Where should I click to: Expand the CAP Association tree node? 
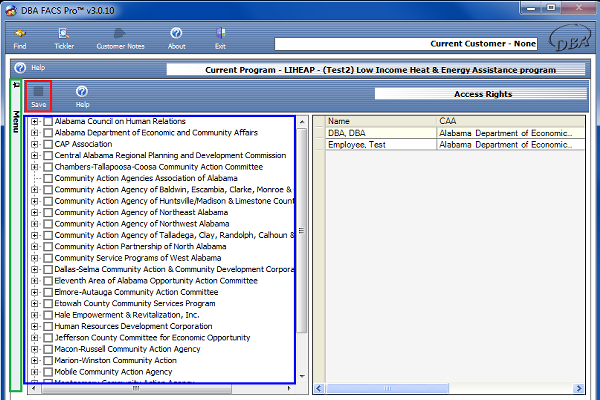click(35, 144)
